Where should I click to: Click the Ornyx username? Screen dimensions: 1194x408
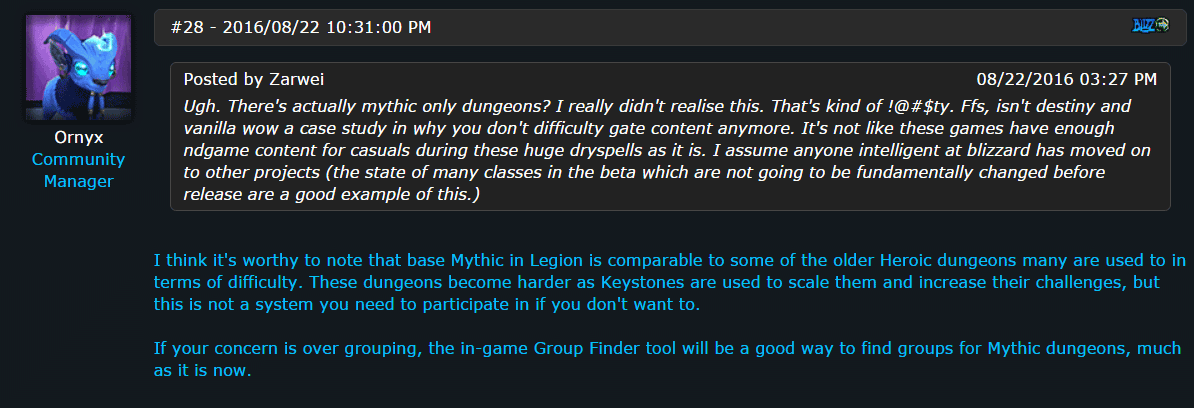[x=77, y=138]
